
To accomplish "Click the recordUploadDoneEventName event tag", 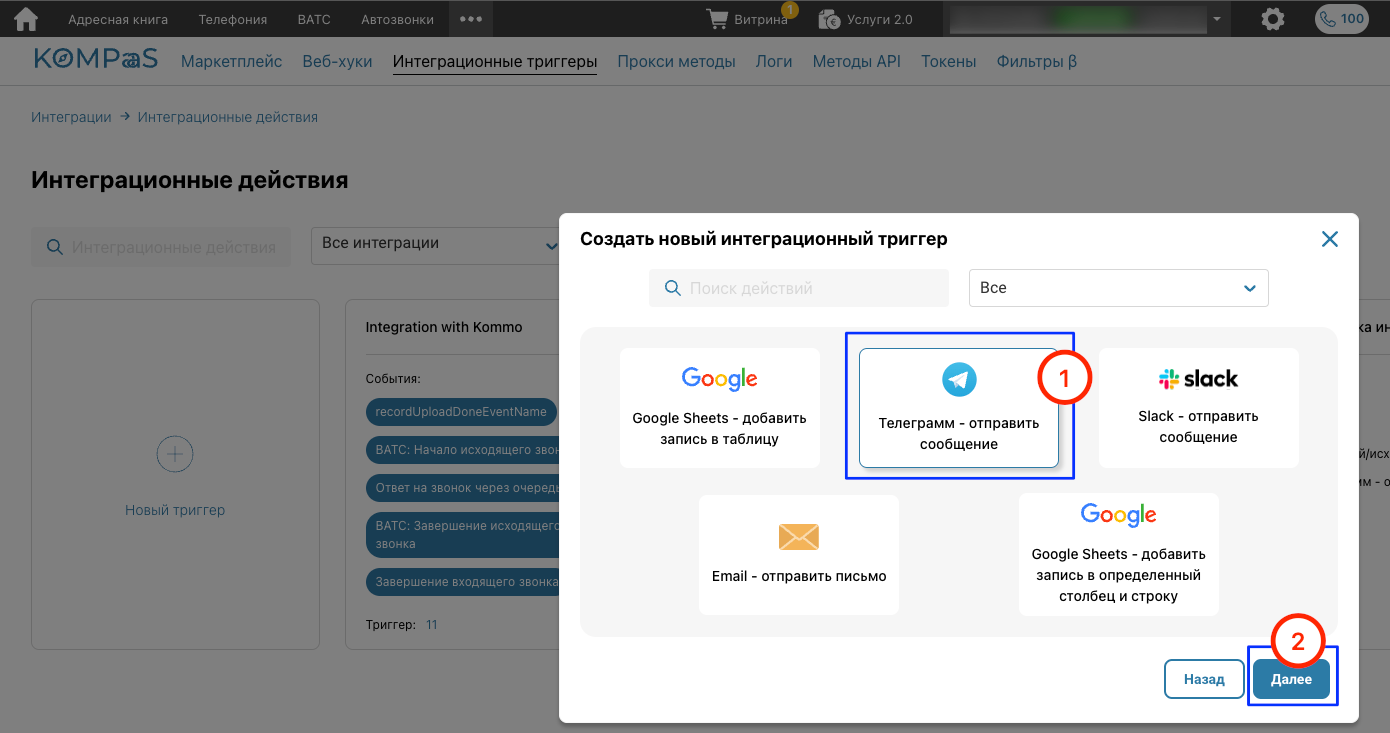I will (x=461, y=411).
